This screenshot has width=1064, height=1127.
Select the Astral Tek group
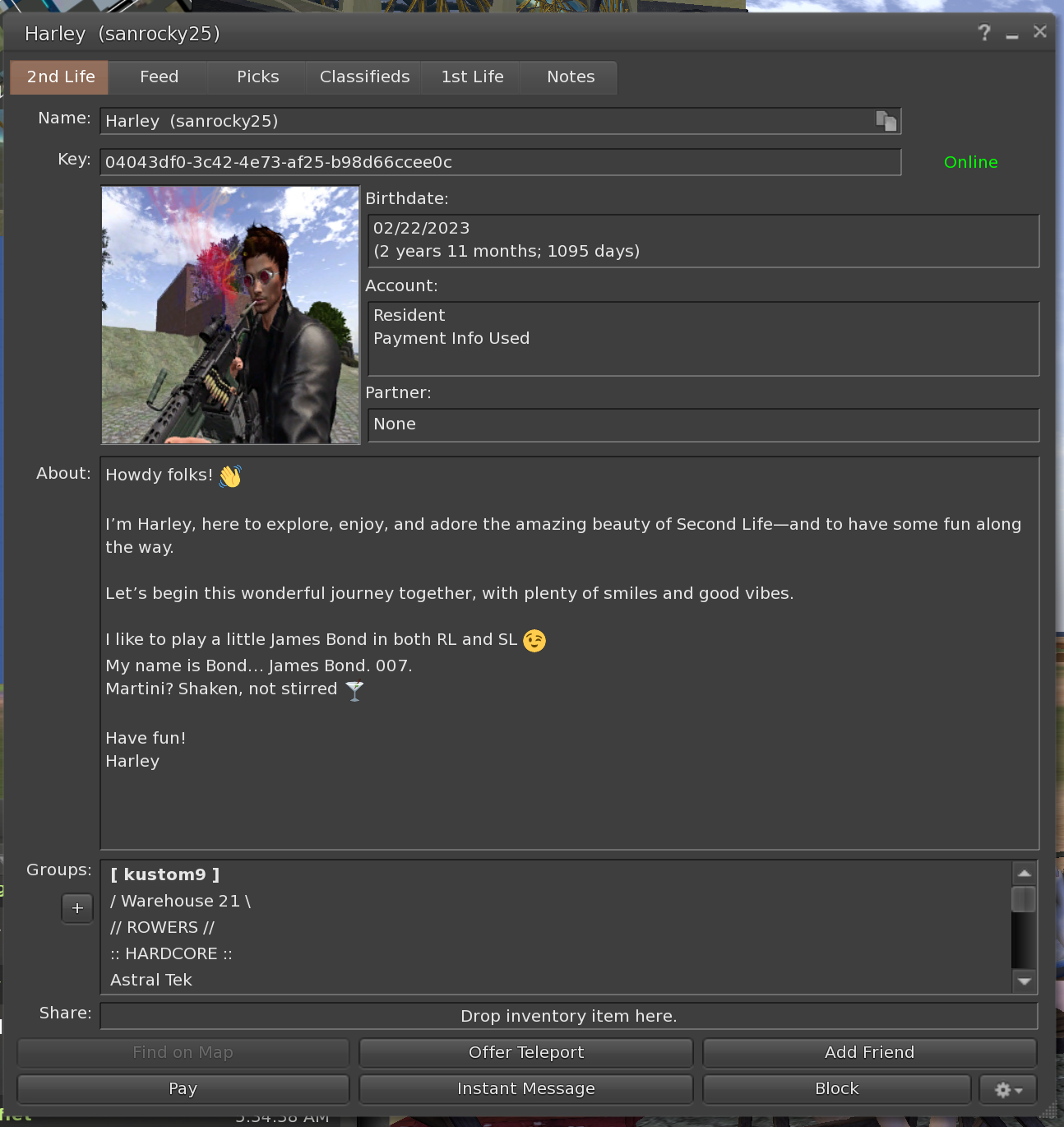(151, 979)
